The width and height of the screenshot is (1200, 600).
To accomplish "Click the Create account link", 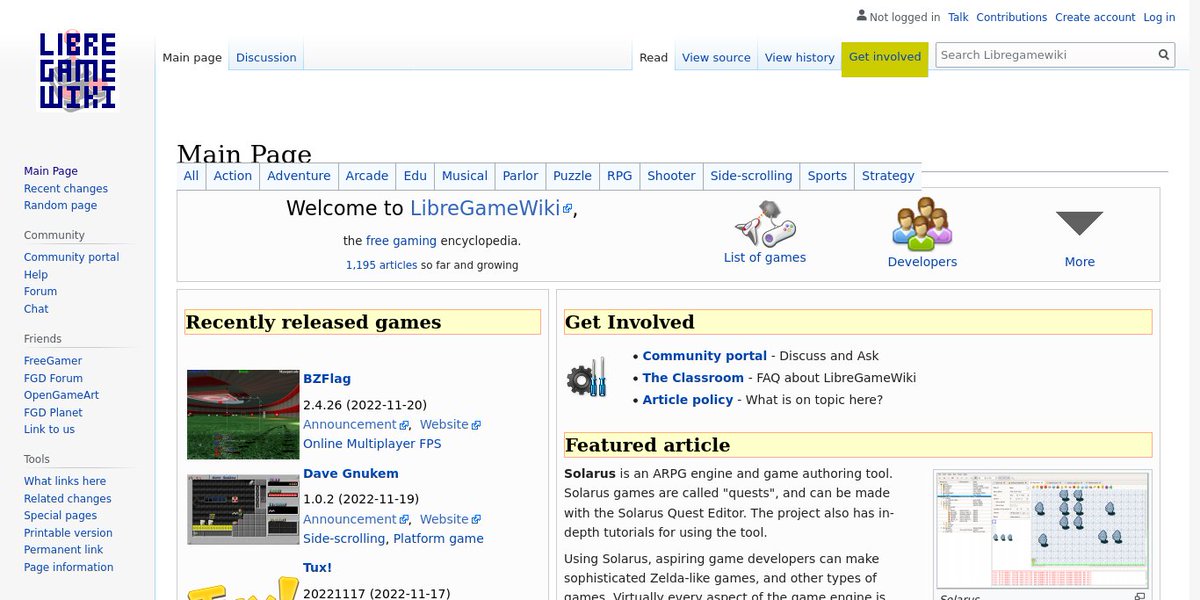I will [1095, 17].
